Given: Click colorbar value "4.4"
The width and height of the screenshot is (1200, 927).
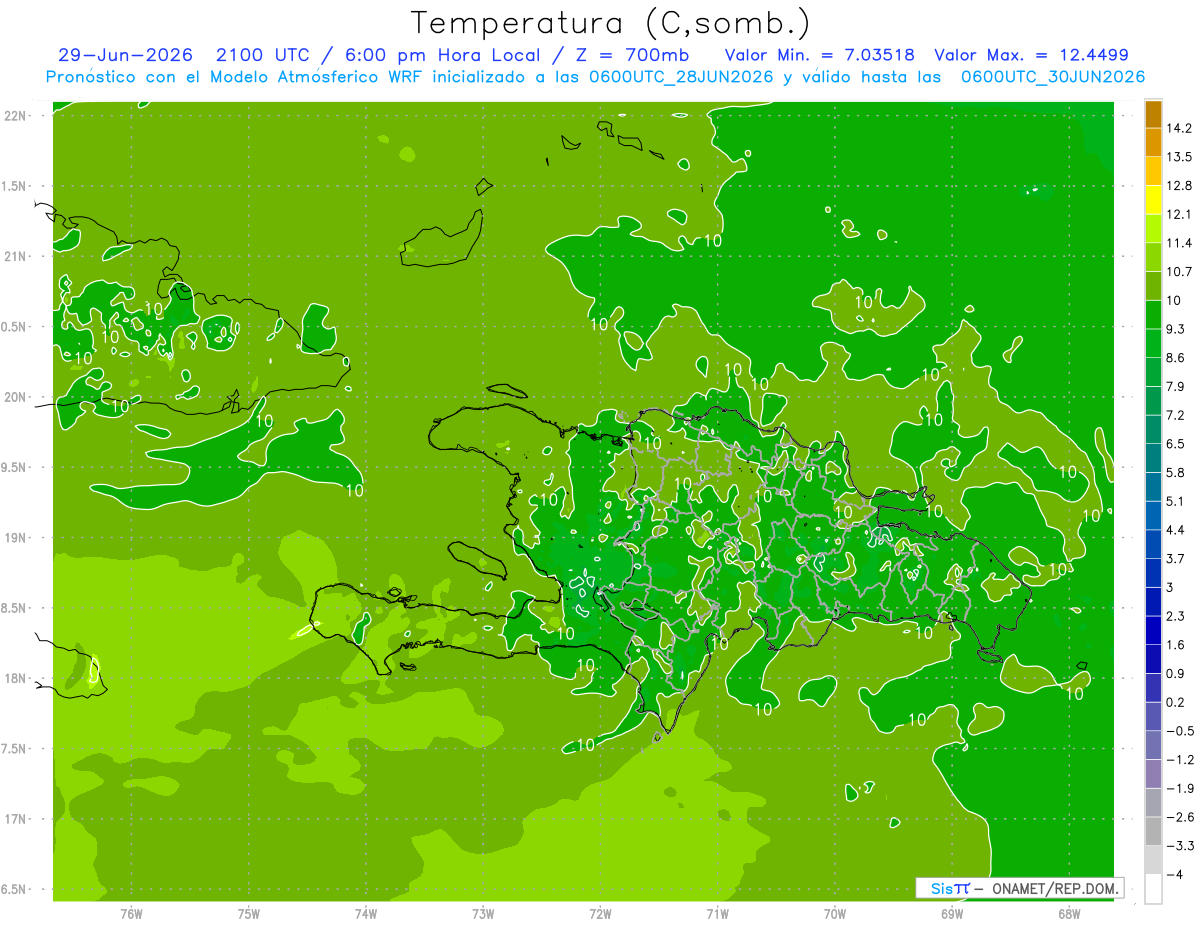Looking at the screenshot, I should (1175, 530).
